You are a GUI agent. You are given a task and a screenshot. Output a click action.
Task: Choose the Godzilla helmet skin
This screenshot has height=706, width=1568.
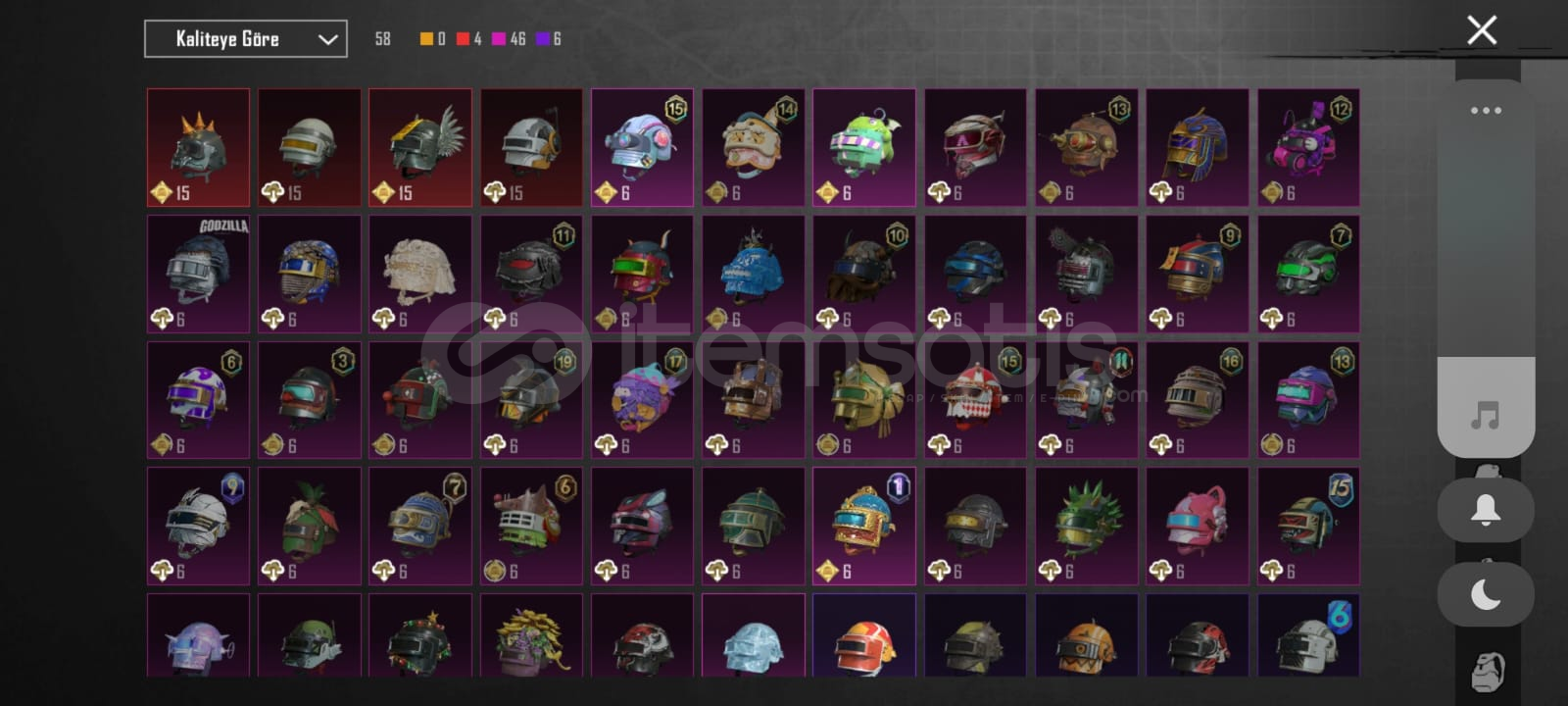(198, 274)
